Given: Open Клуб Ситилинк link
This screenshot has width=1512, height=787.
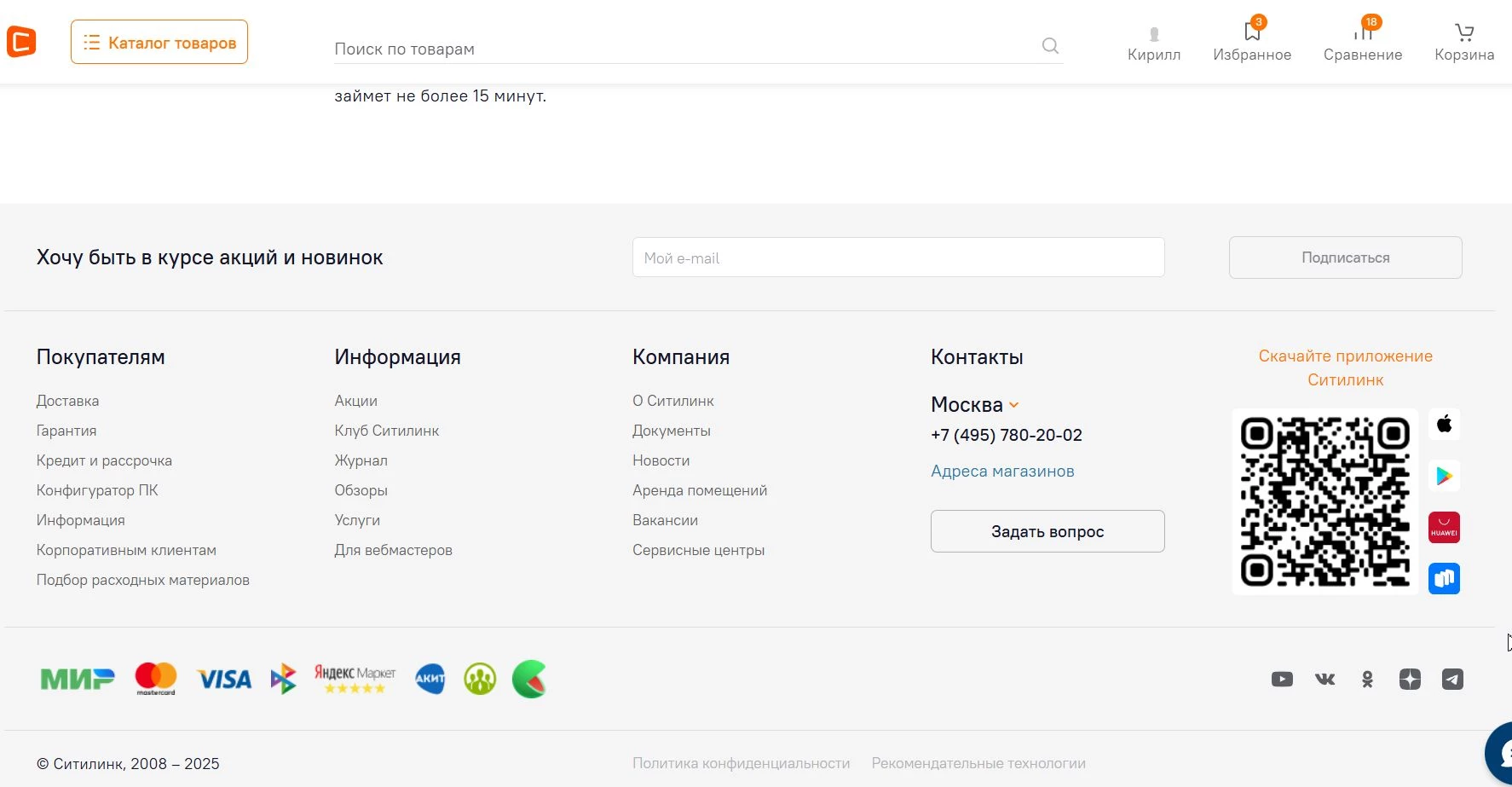Looking at the screenshot, I should [x=386, y=431].
